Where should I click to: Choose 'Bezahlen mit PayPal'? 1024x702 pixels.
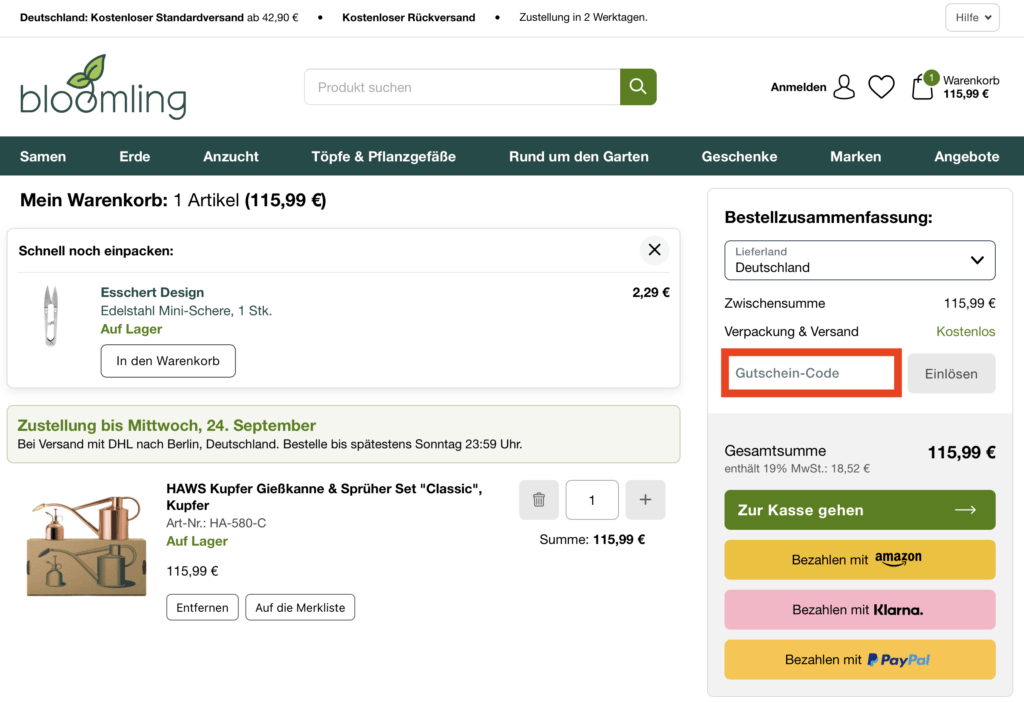coord(859,660)
